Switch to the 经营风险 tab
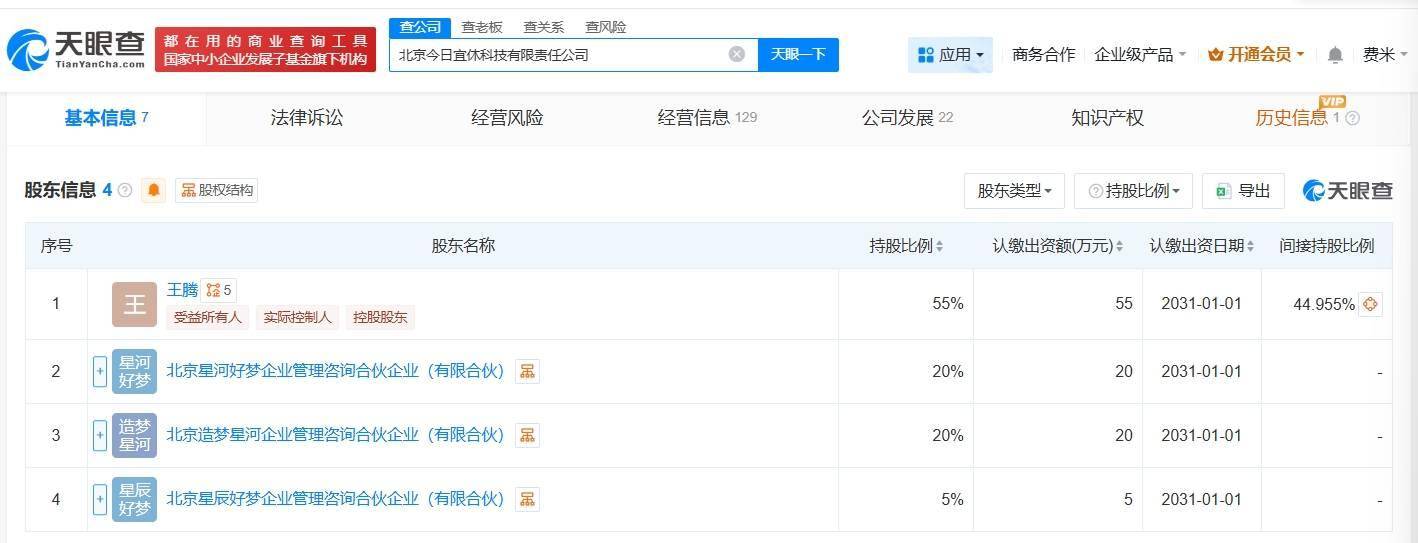1418x543 pixels. 507,118
